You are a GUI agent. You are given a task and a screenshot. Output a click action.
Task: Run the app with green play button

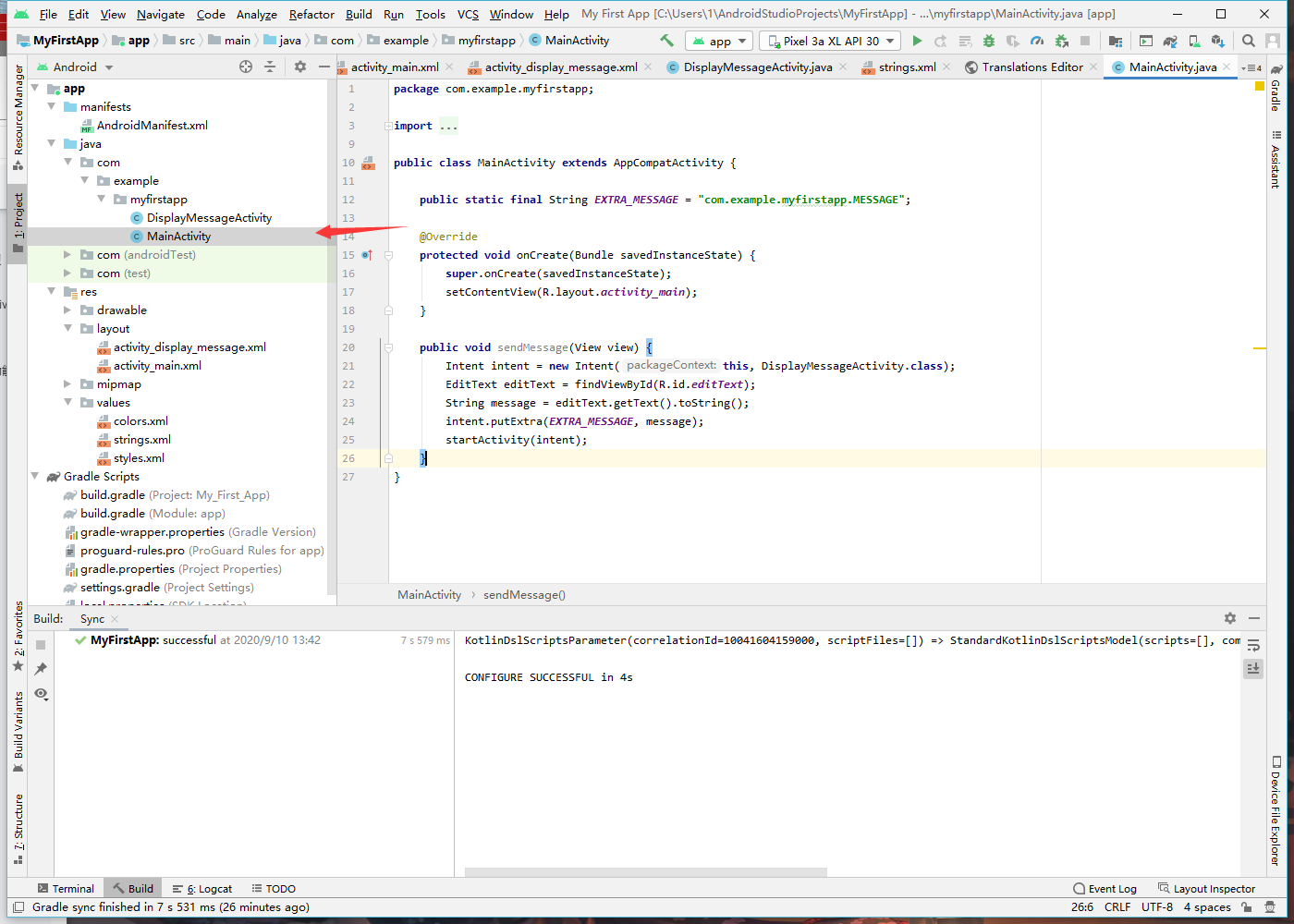tap(917, 41)
